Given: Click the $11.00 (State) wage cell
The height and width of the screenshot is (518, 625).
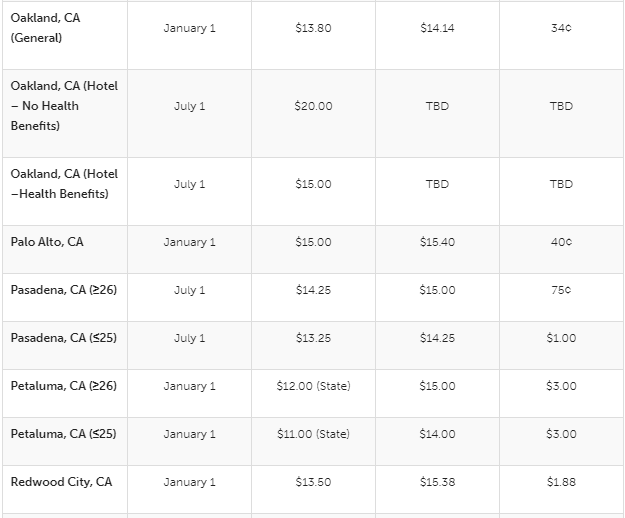Looking at the screenshot, I should click(313, 434).
